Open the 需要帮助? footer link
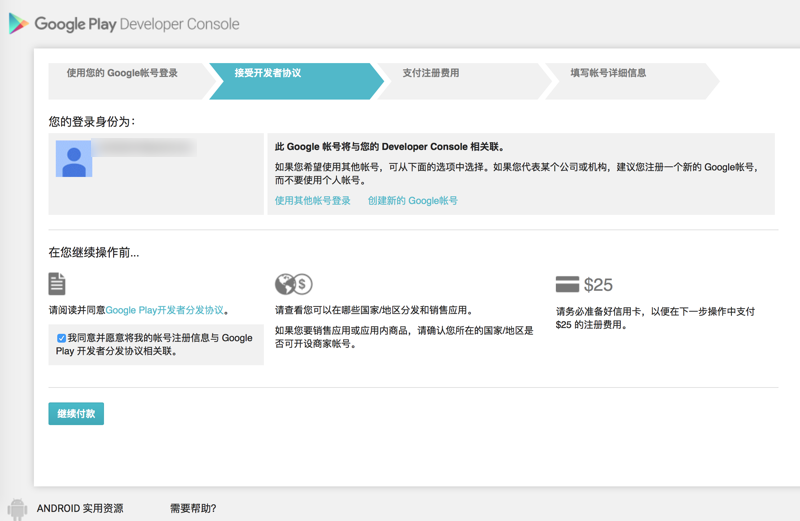Image resolution: width=800 pixels, height=521 pixels. coord(193,508)
